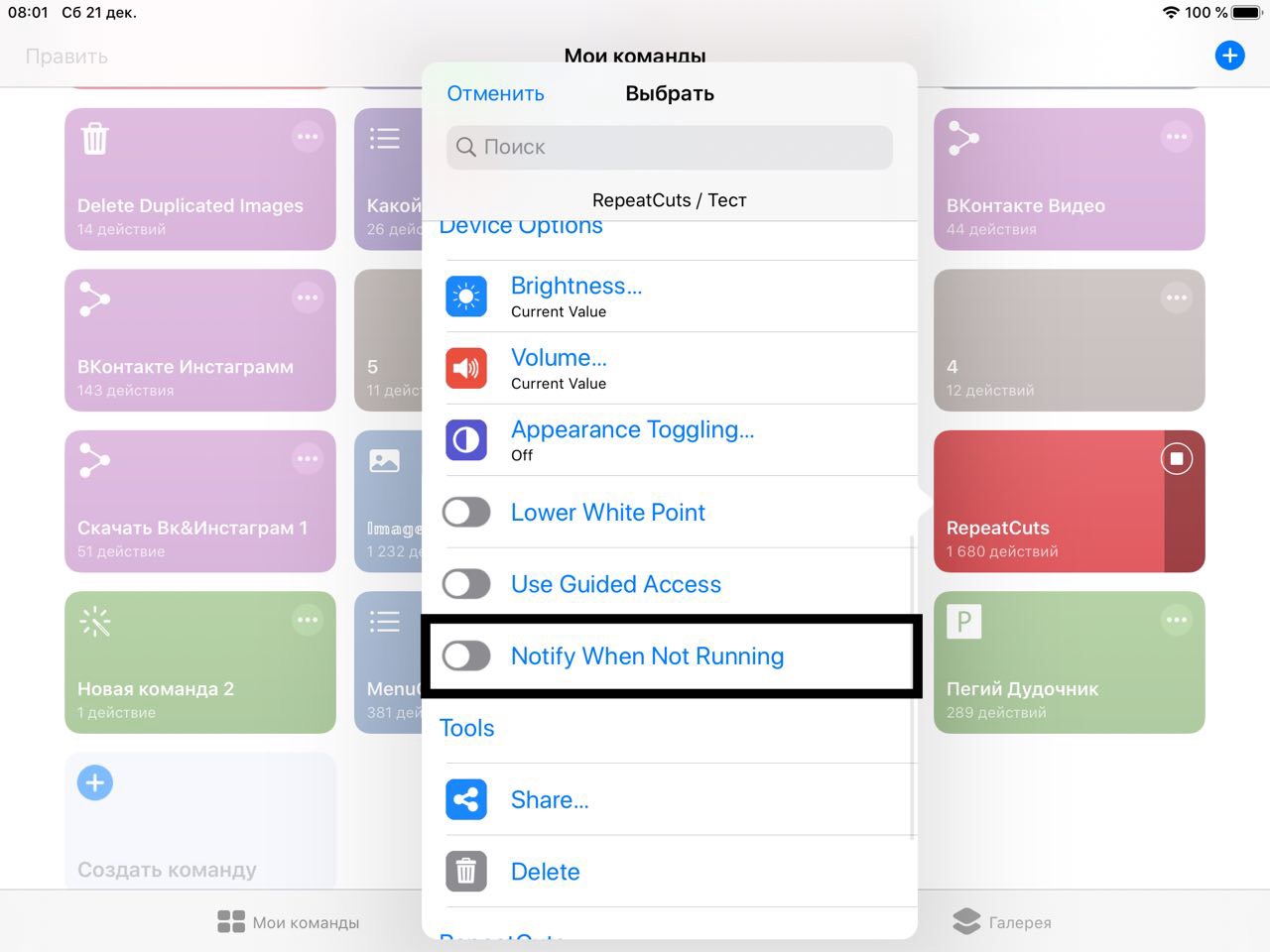
Task: Cancel the picker with Отменить
Action: tap(495, 93)
